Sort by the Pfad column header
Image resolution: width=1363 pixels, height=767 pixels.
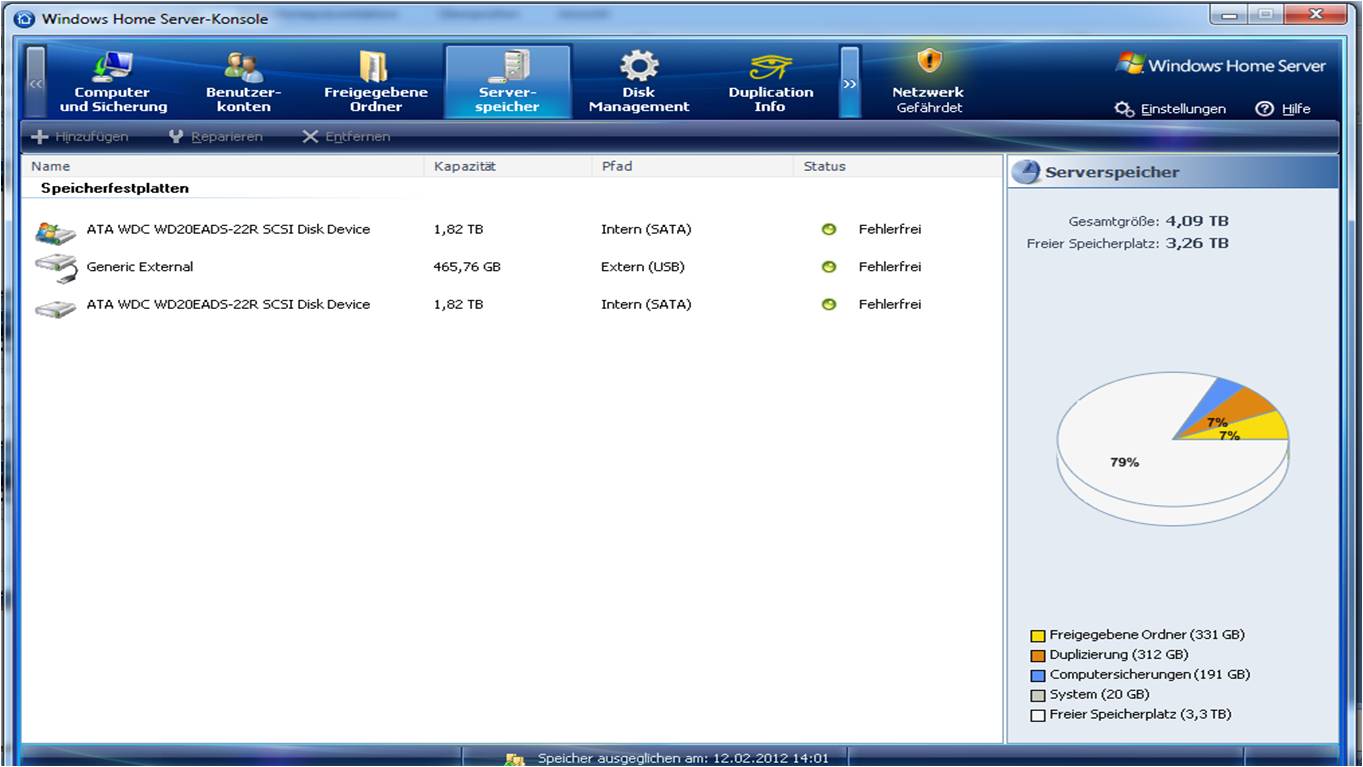(x=693, y=166)
